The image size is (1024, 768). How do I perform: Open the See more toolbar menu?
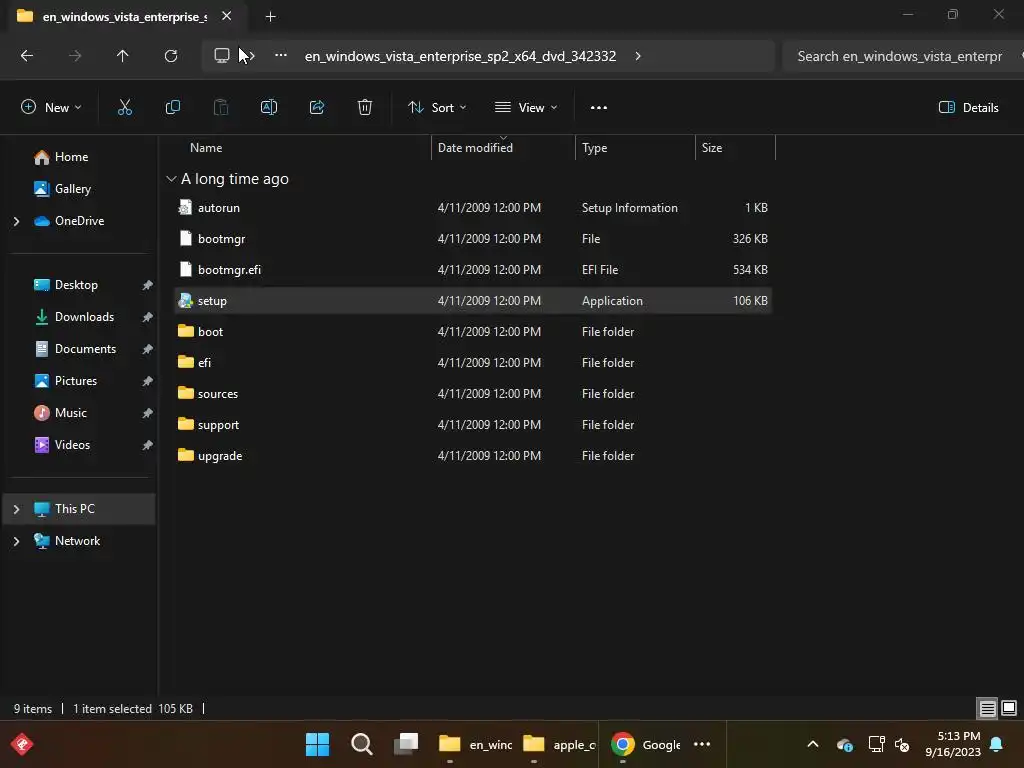[599, 108]
